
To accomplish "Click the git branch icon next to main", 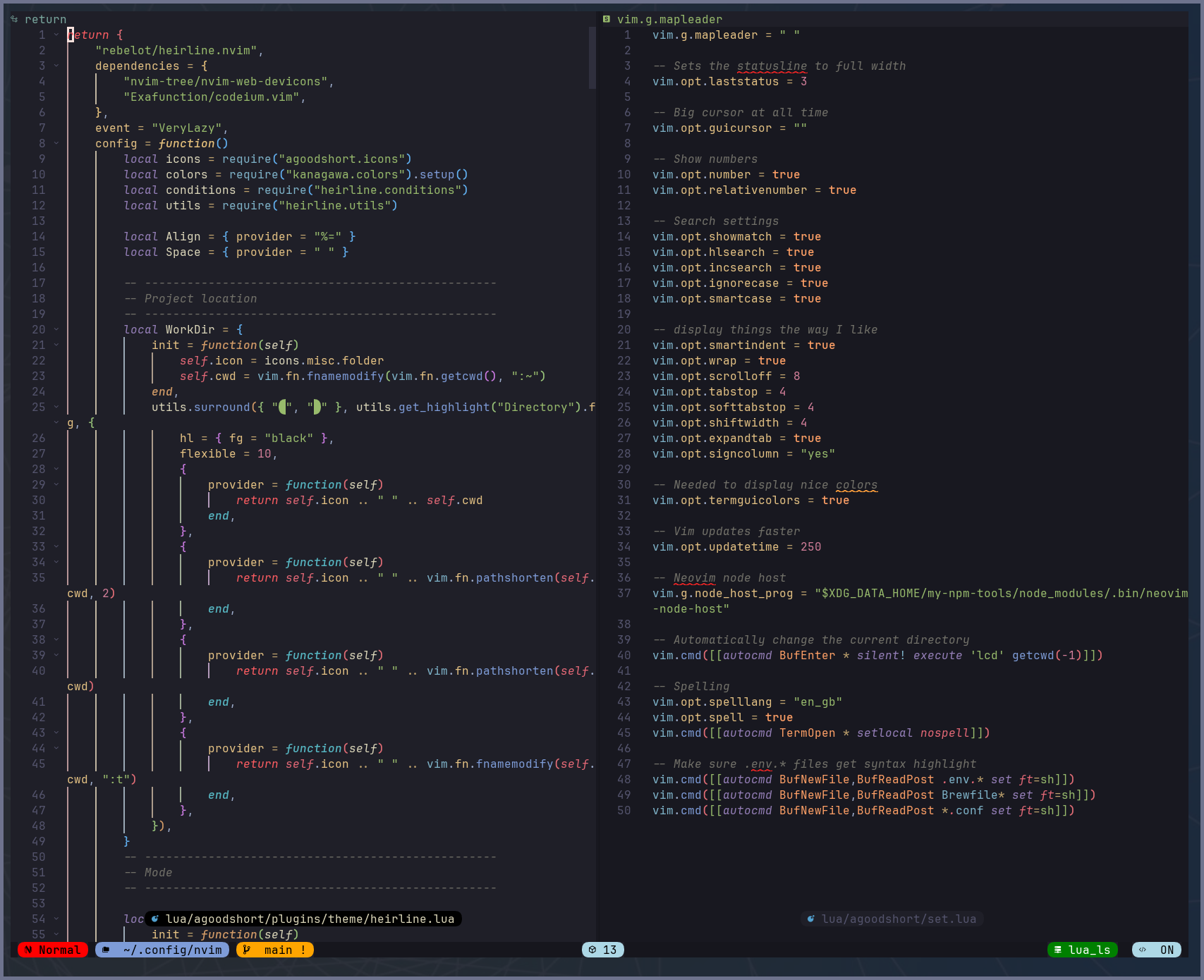I will click(247, 950).
